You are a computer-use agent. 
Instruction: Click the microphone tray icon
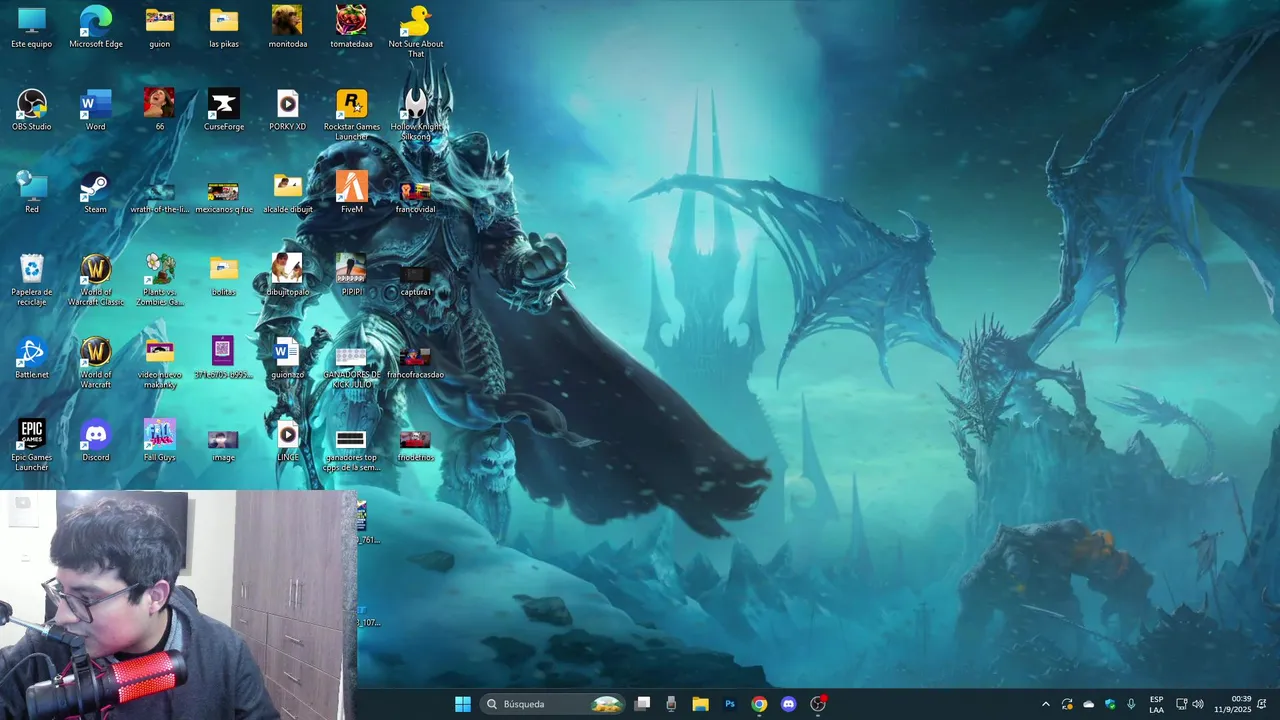click(1131, 704)
